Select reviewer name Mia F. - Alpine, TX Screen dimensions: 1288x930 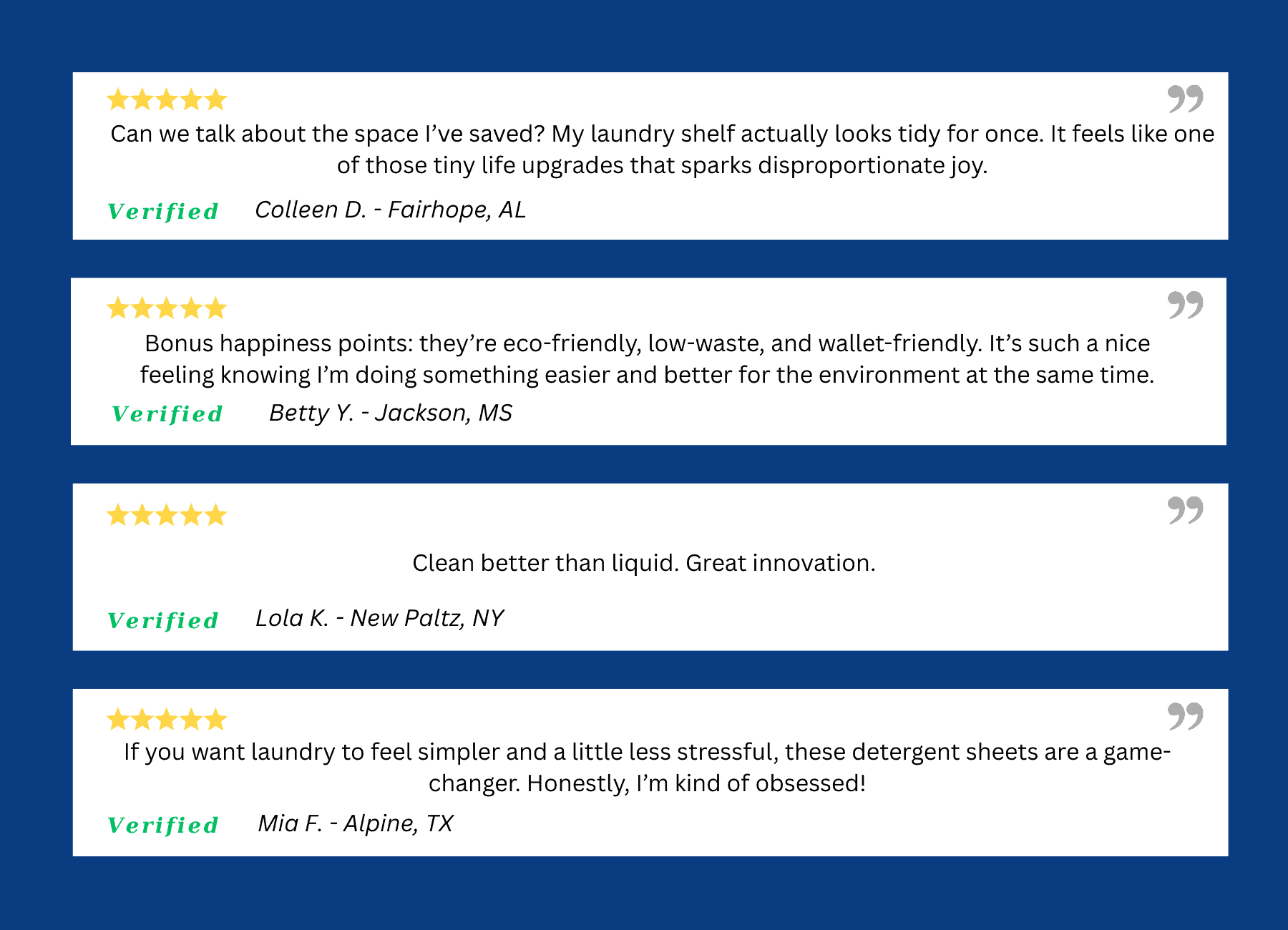(x=356, y=823)
